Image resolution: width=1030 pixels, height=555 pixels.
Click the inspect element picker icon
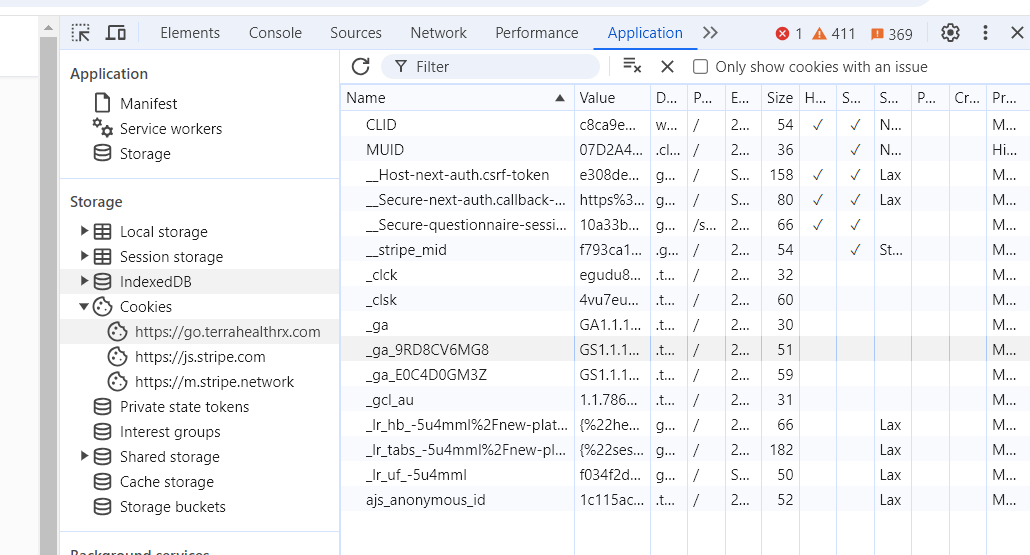pos(81,33)
